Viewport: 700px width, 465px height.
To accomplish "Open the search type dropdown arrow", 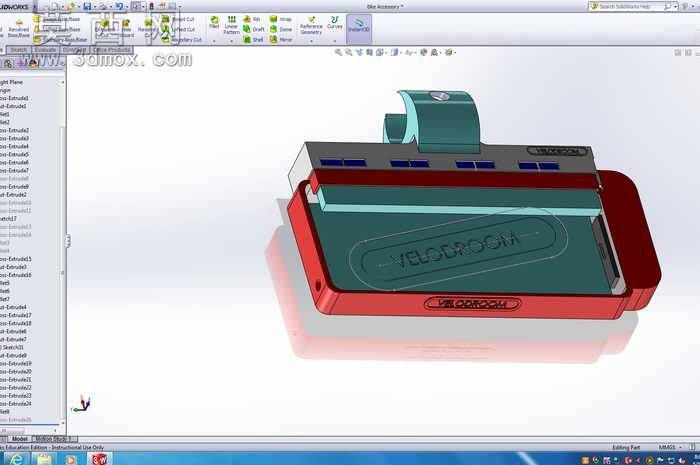I will tap(675, 6).
